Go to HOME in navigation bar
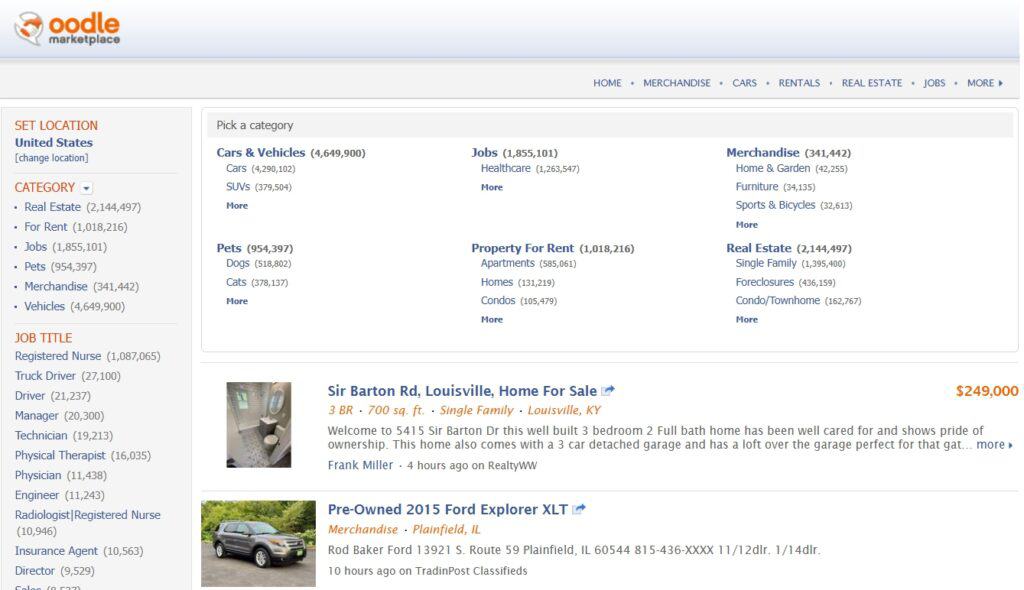Screen dimensions: 1024x590 607,83
